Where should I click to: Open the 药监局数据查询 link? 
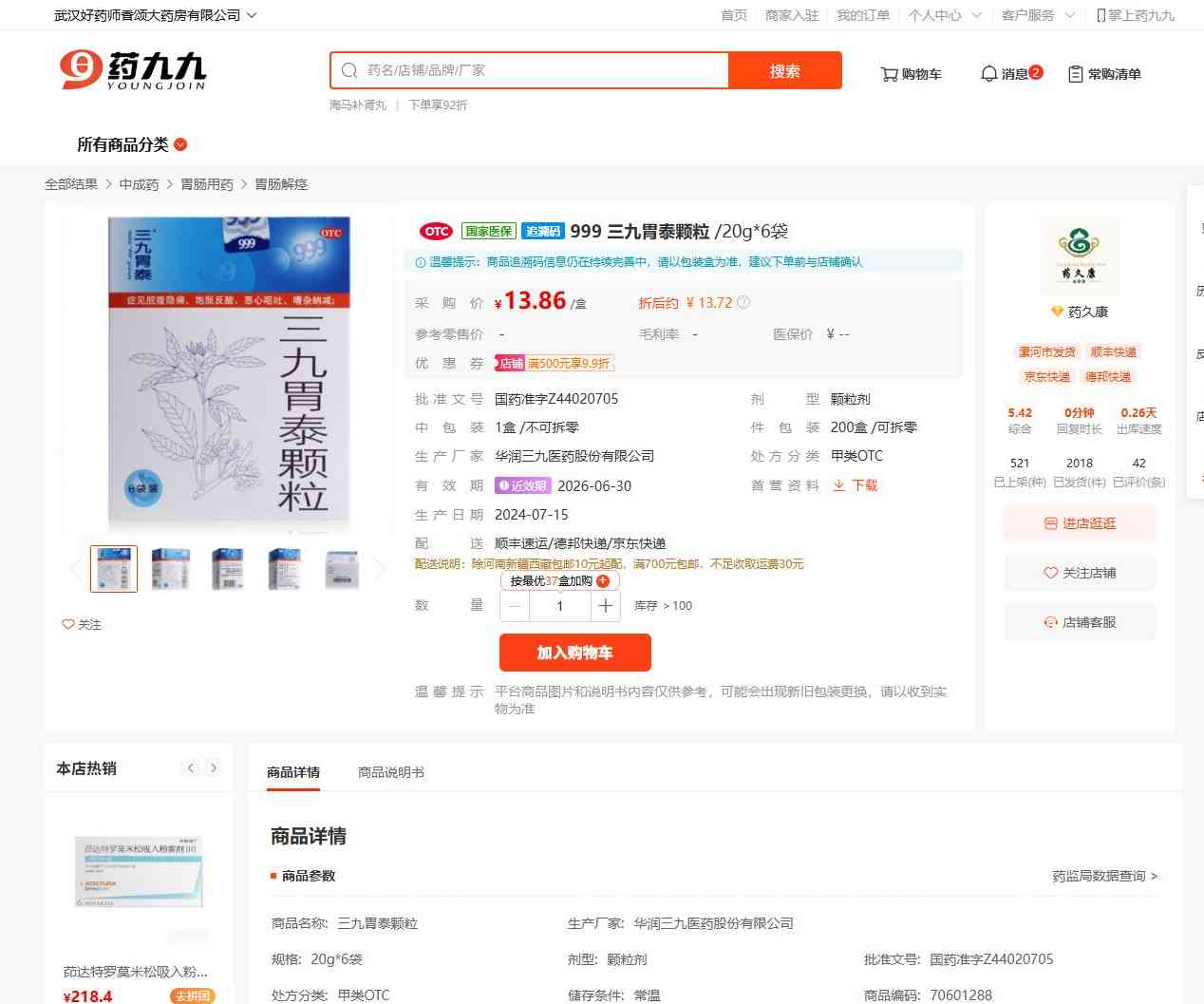click(1104, 876)
